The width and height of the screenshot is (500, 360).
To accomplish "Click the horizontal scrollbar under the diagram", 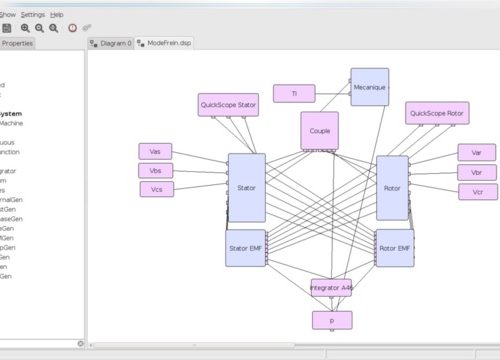I will point(193,346).
